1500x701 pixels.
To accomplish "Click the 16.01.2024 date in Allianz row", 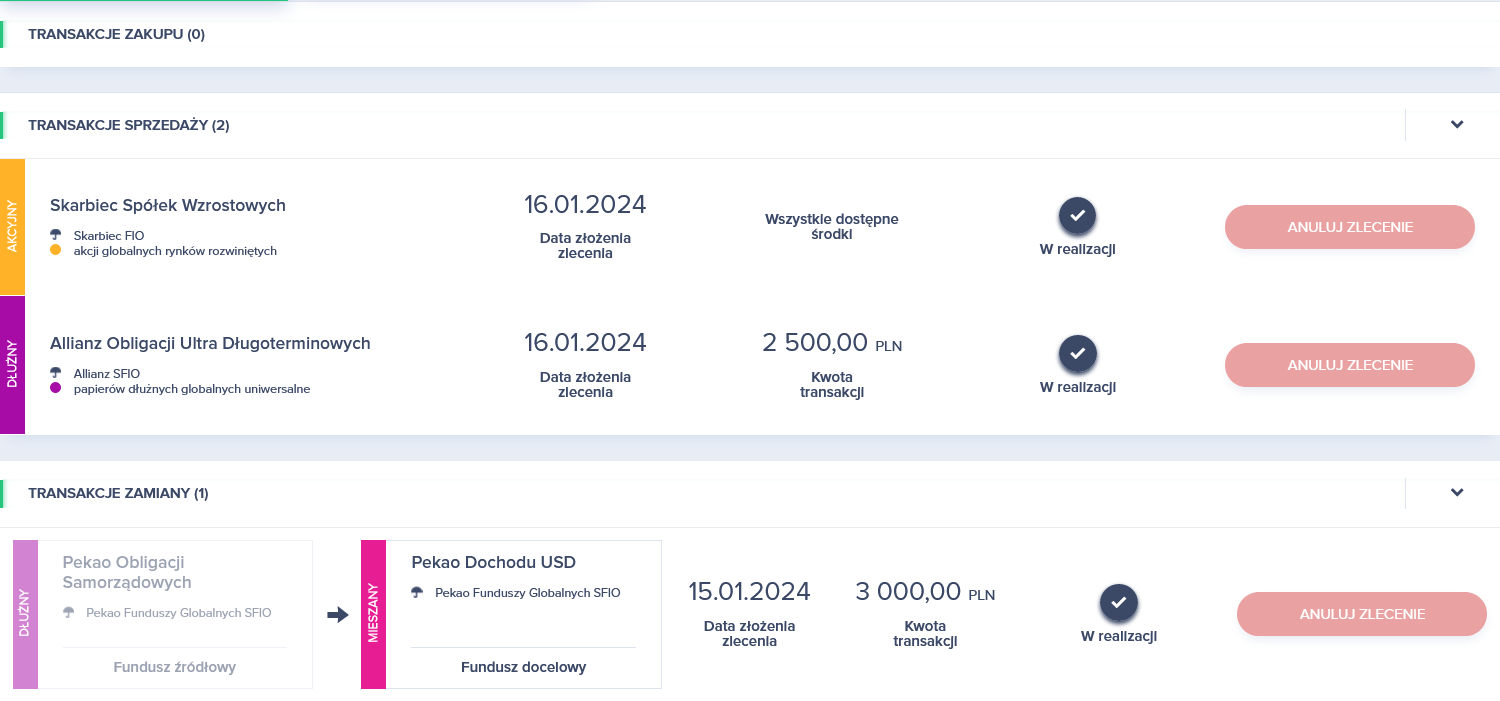I will tap(585, 343).
